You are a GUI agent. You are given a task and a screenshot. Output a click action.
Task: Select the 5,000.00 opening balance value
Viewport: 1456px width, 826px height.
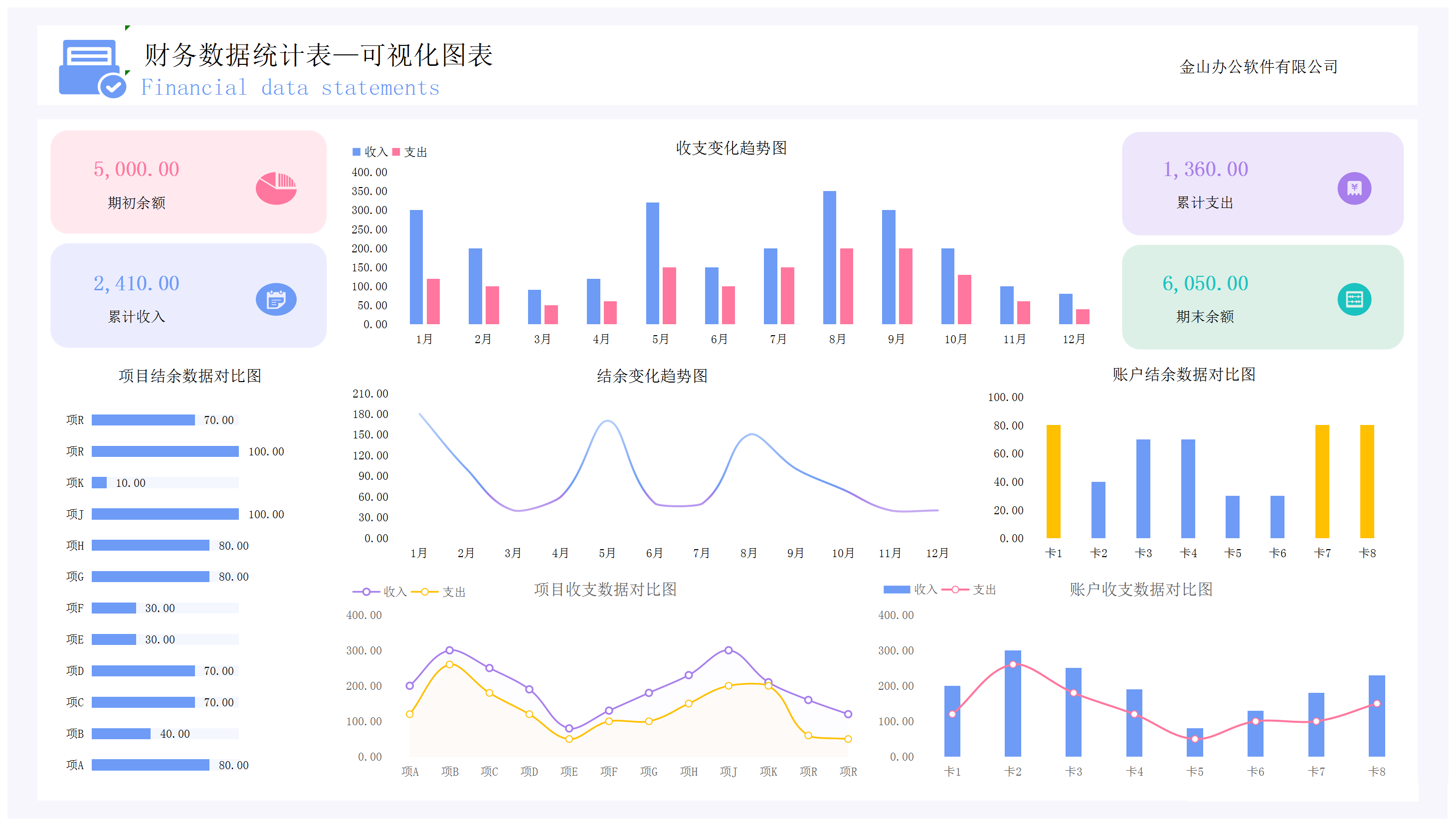coord(136,169)
